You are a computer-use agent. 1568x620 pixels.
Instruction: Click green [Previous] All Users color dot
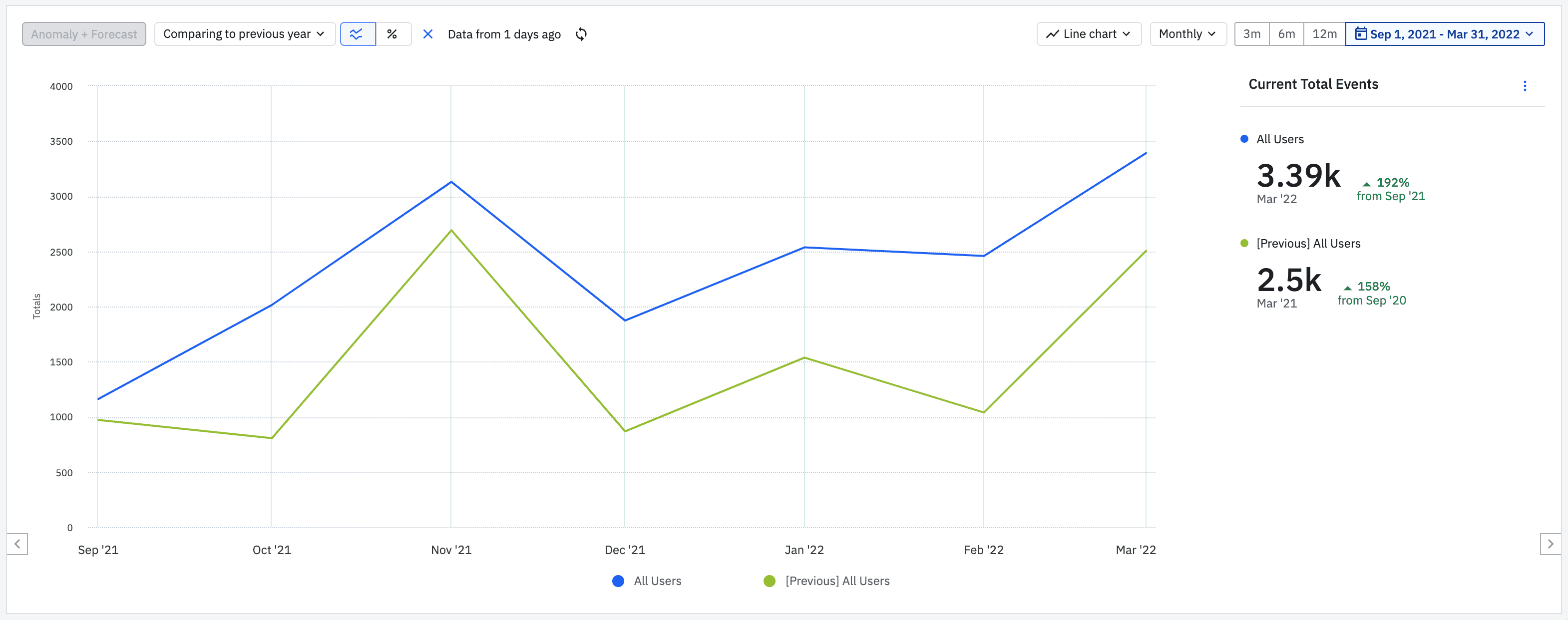1244,244
